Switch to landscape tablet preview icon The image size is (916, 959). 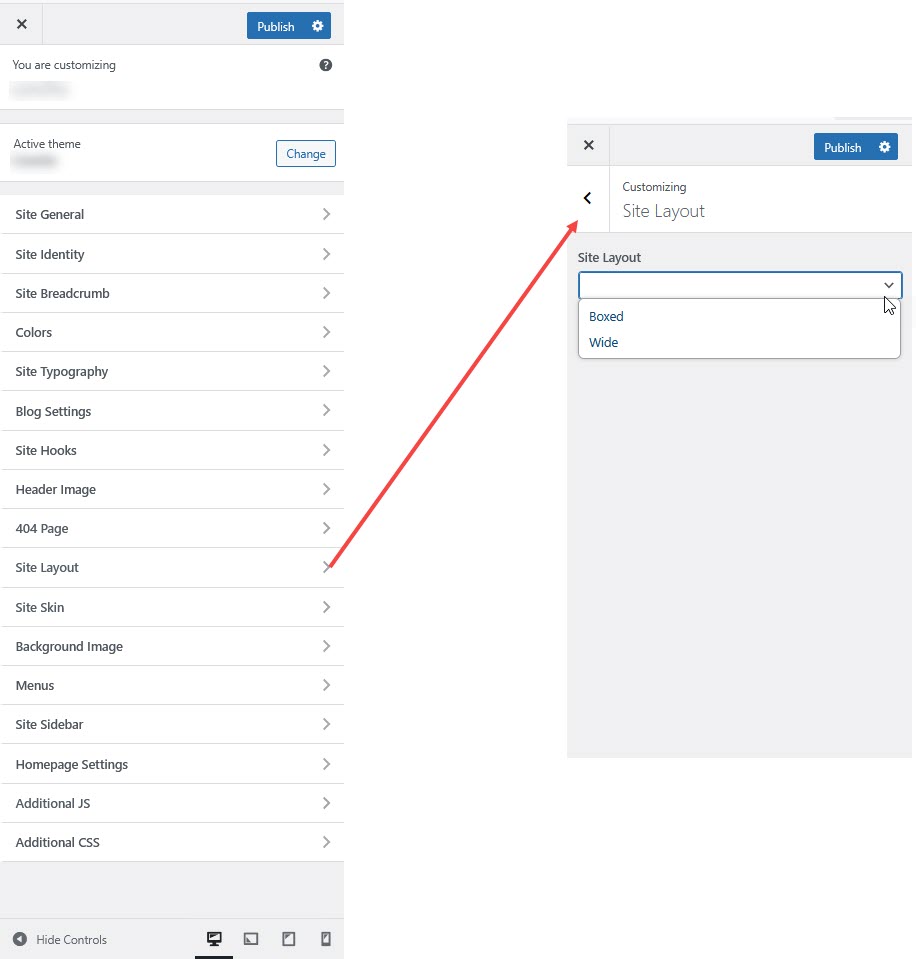coord(251,939)
